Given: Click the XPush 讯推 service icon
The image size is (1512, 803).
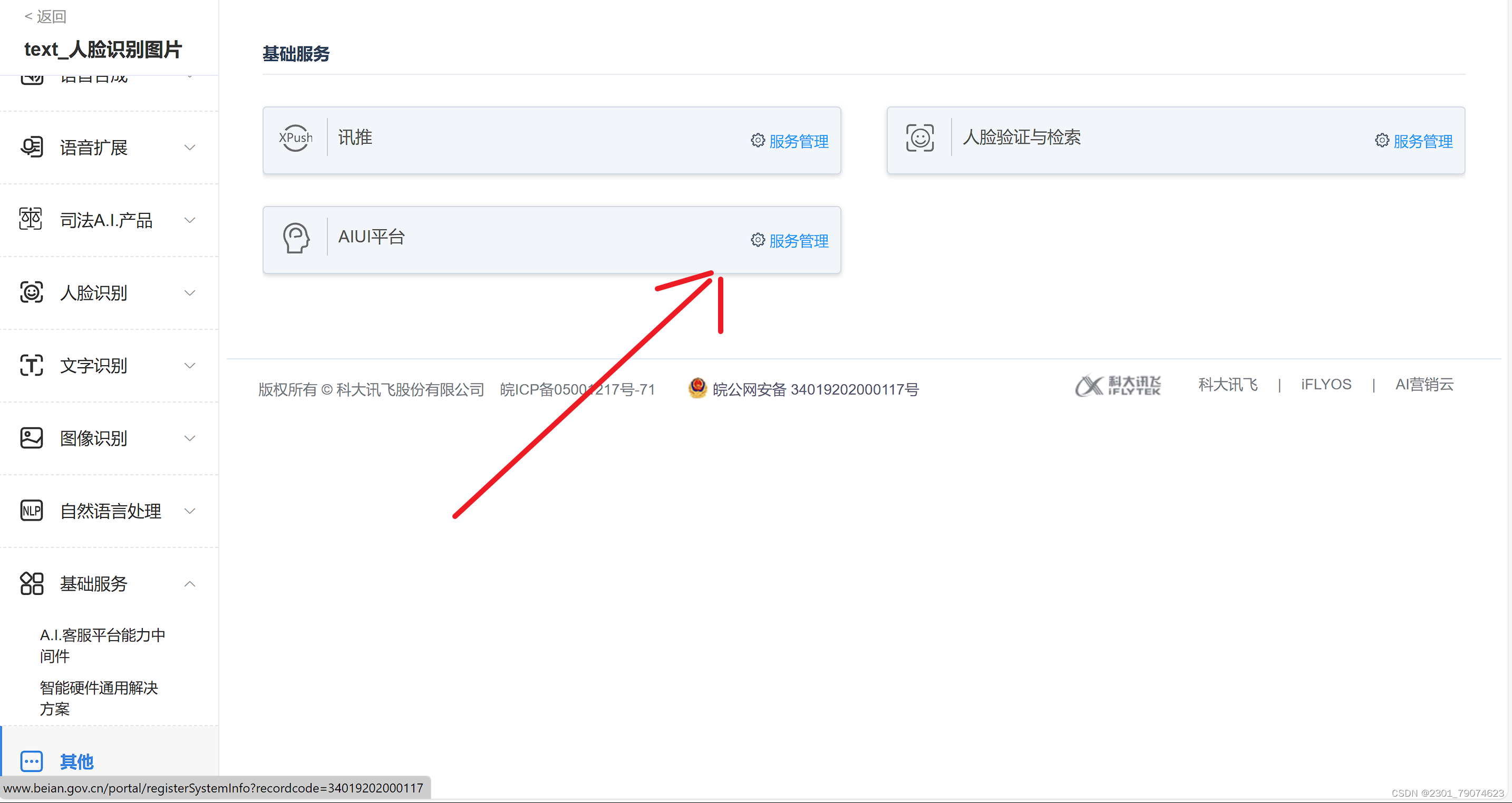Looking at the screenshot, I should [295, 139].
